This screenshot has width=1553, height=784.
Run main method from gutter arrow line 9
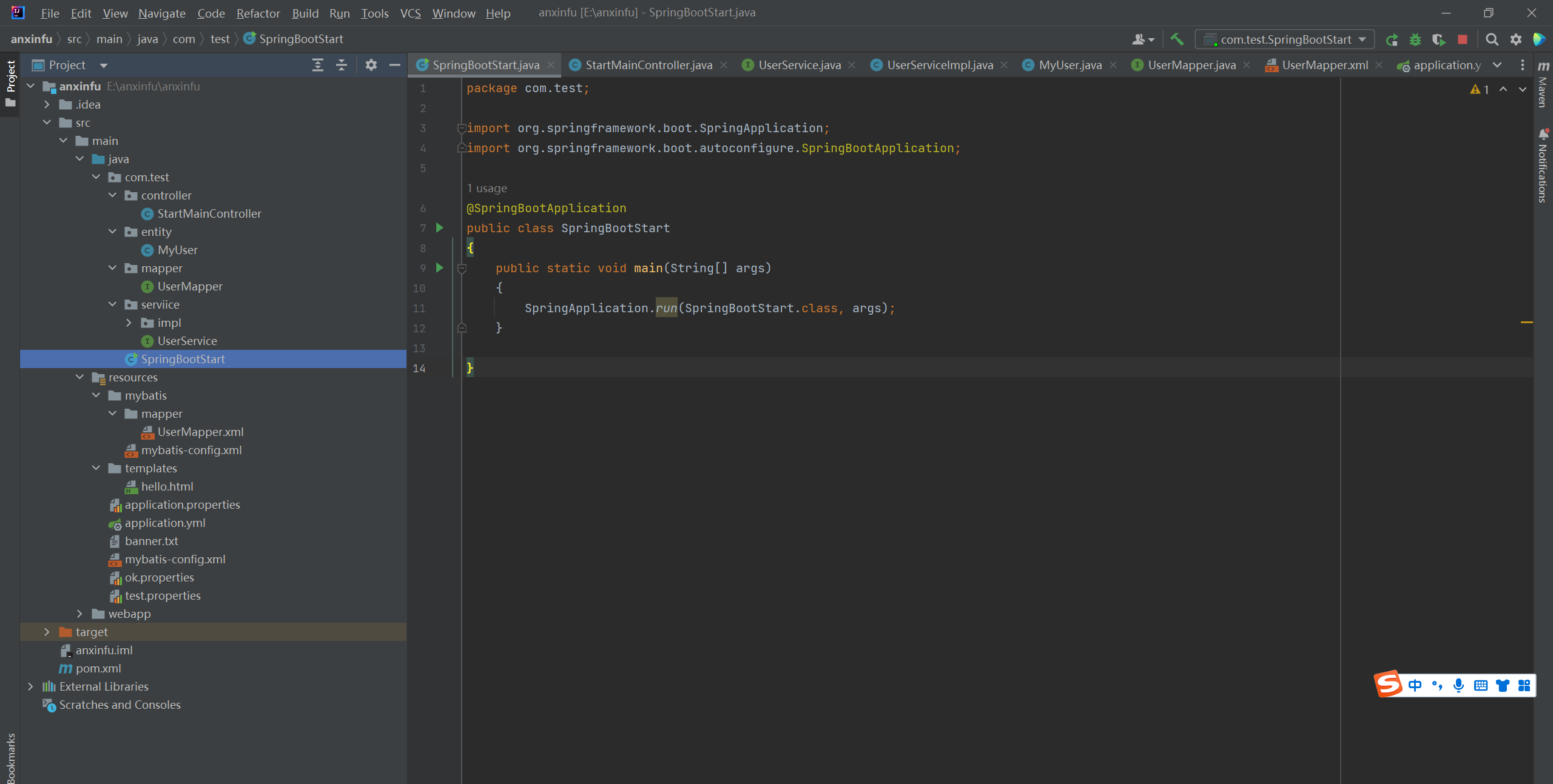(440, 267)
